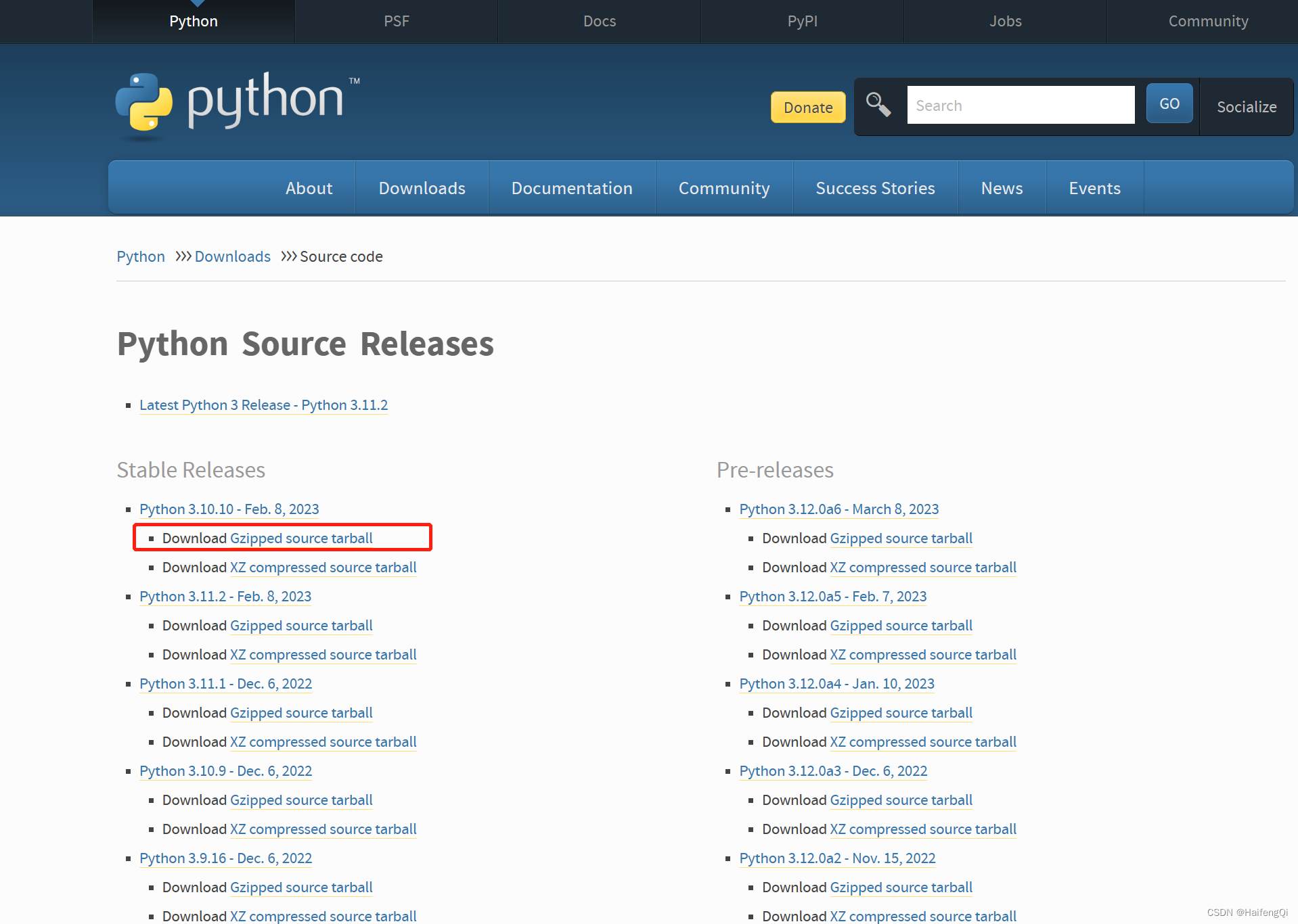
Task: Download XZ compressed tarball for Python 3.10.10
Action: click(323, 568)
